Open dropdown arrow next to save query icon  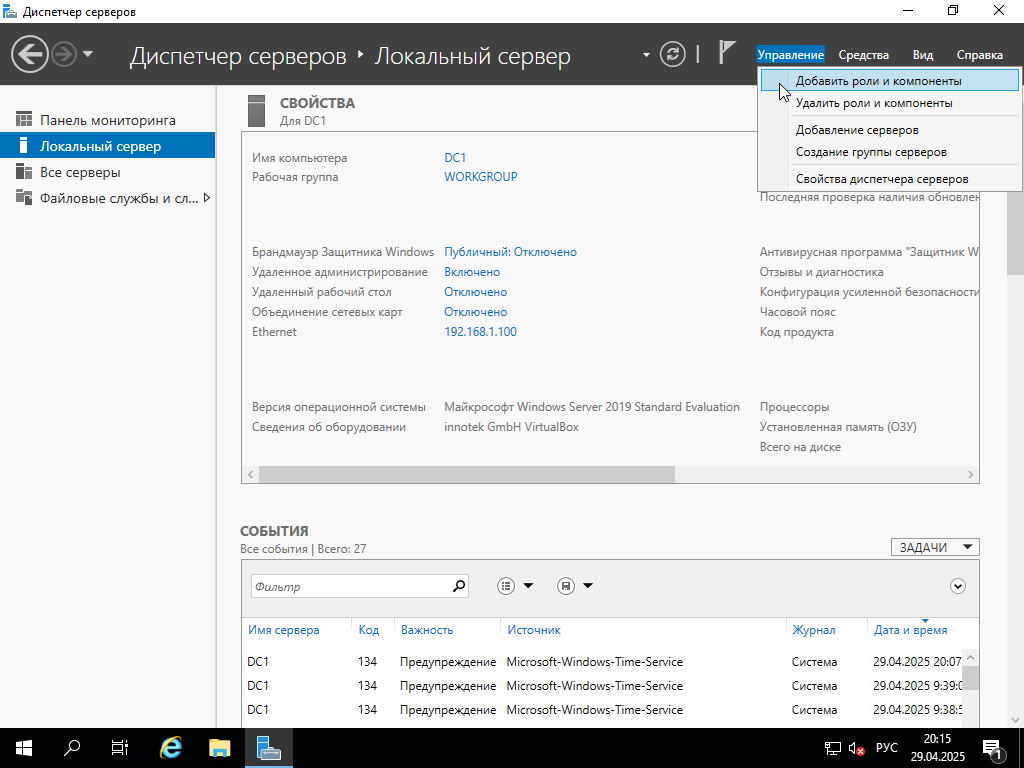click(x=588, y=586)
